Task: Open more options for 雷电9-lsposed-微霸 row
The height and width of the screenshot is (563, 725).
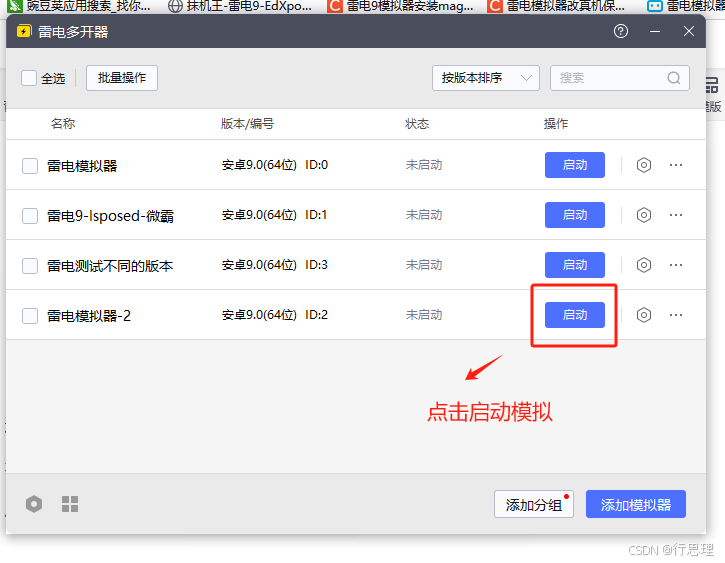Action: (x=676, y=215)
